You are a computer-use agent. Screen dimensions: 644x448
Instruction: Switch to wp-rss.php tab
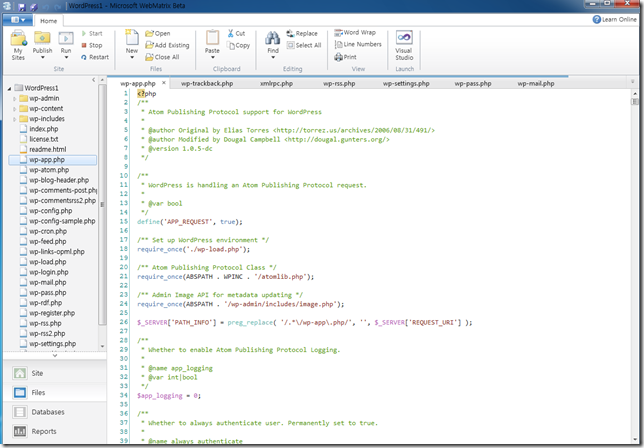pyautogui.click(x=339, y=83)
